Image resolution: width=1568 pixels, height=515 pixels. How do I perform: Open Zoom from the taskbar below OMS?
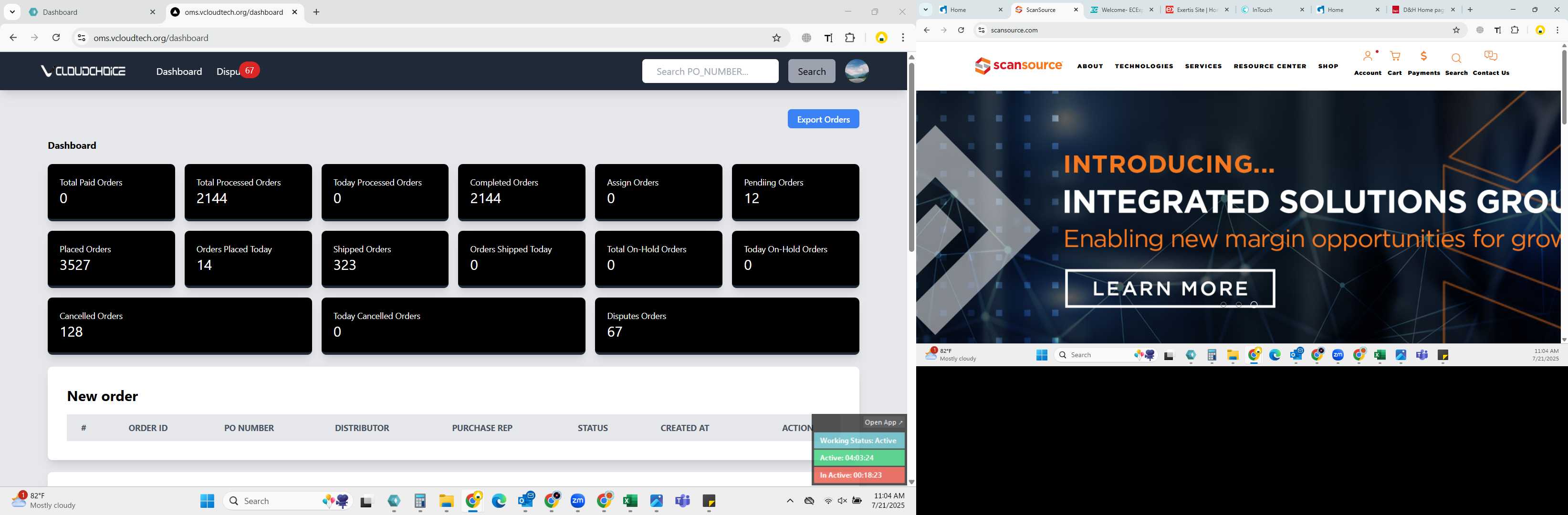click(578, 501)
